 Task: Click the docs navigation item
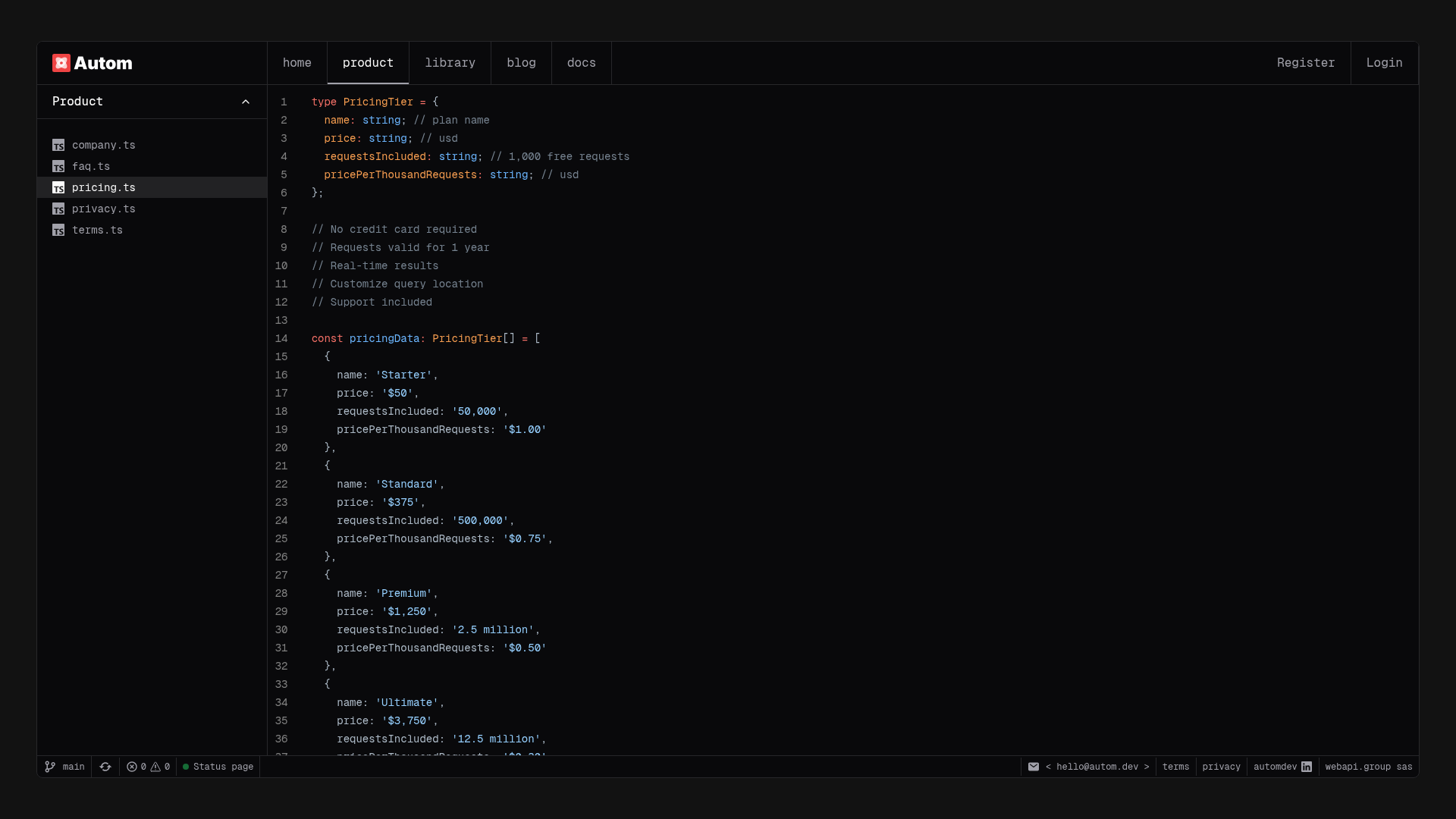[x=581, y=63]
